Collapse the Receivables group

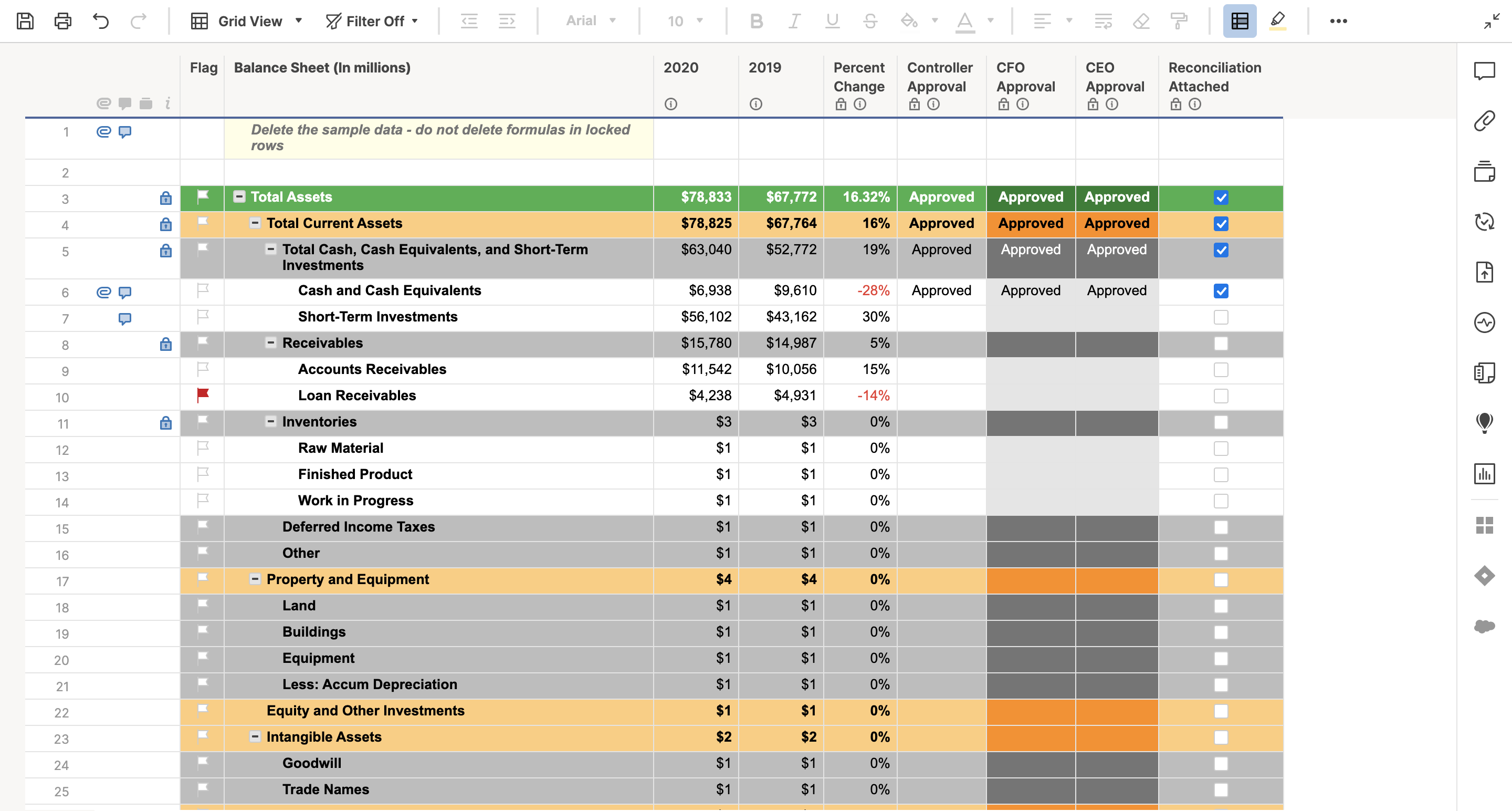tap(270, 342)
